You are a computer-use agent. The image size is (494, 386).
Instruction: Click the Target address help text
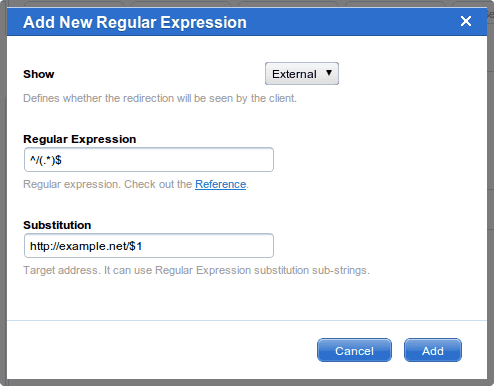[196, 270]
